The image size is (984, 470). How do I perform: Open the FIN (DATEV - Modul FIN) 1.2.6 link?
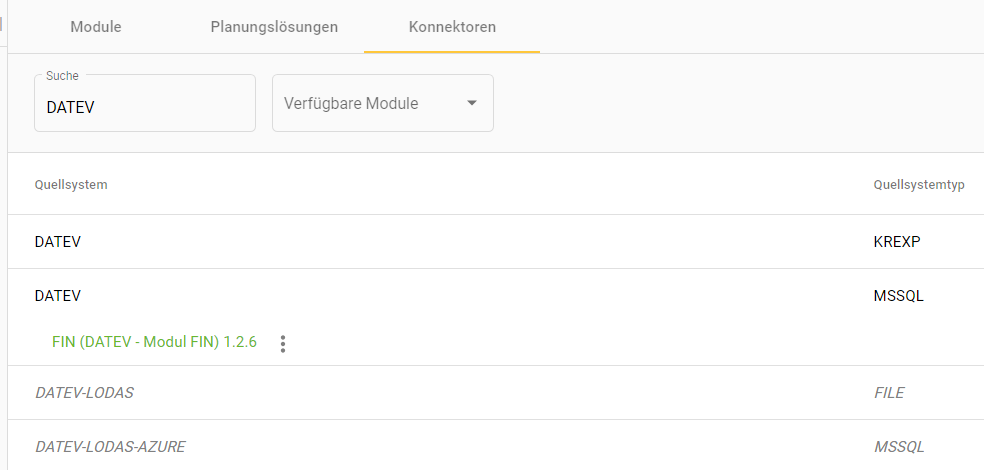pyautogui.click(x=154, y=342)
